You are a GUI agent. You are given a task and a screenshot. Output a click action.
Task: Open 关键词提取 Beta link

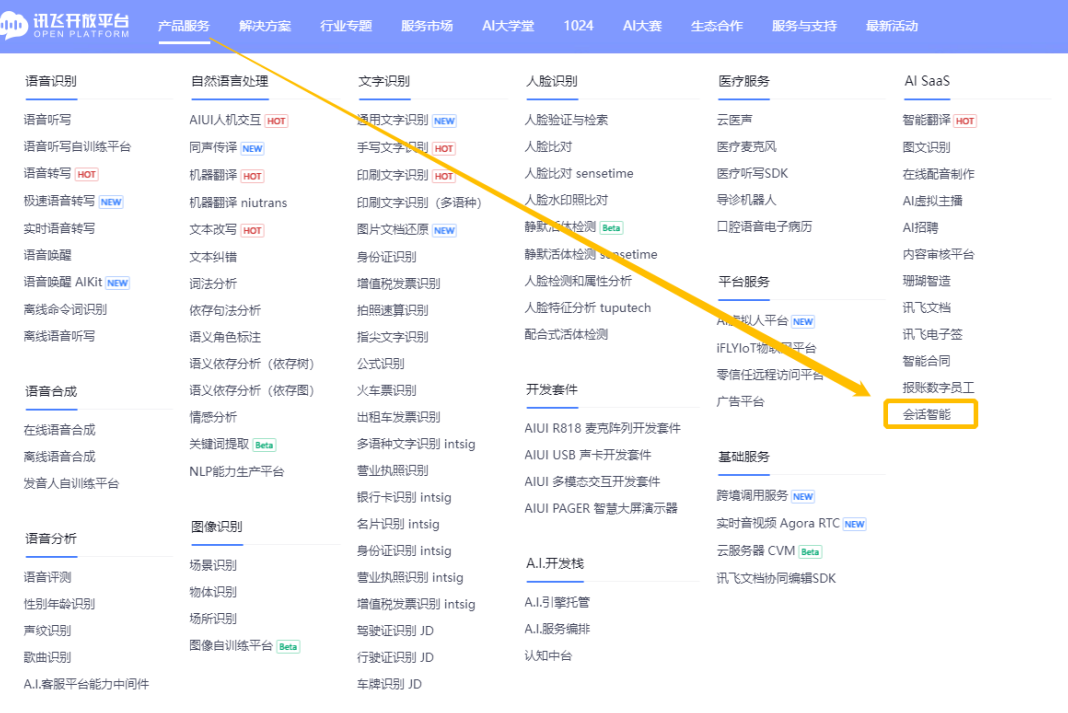(220, 444)
